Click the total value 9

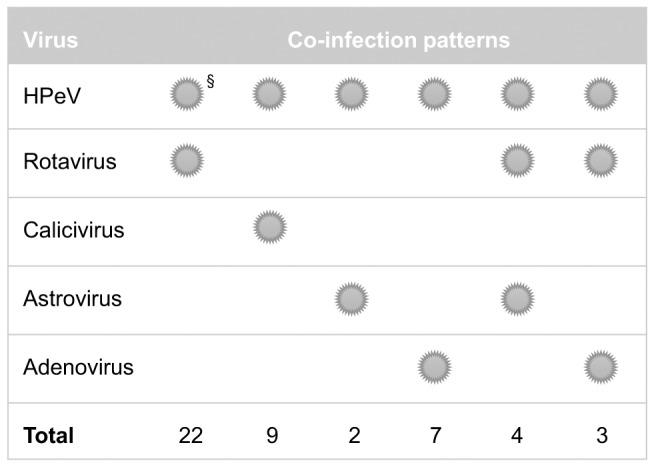(x=272, y=436)
